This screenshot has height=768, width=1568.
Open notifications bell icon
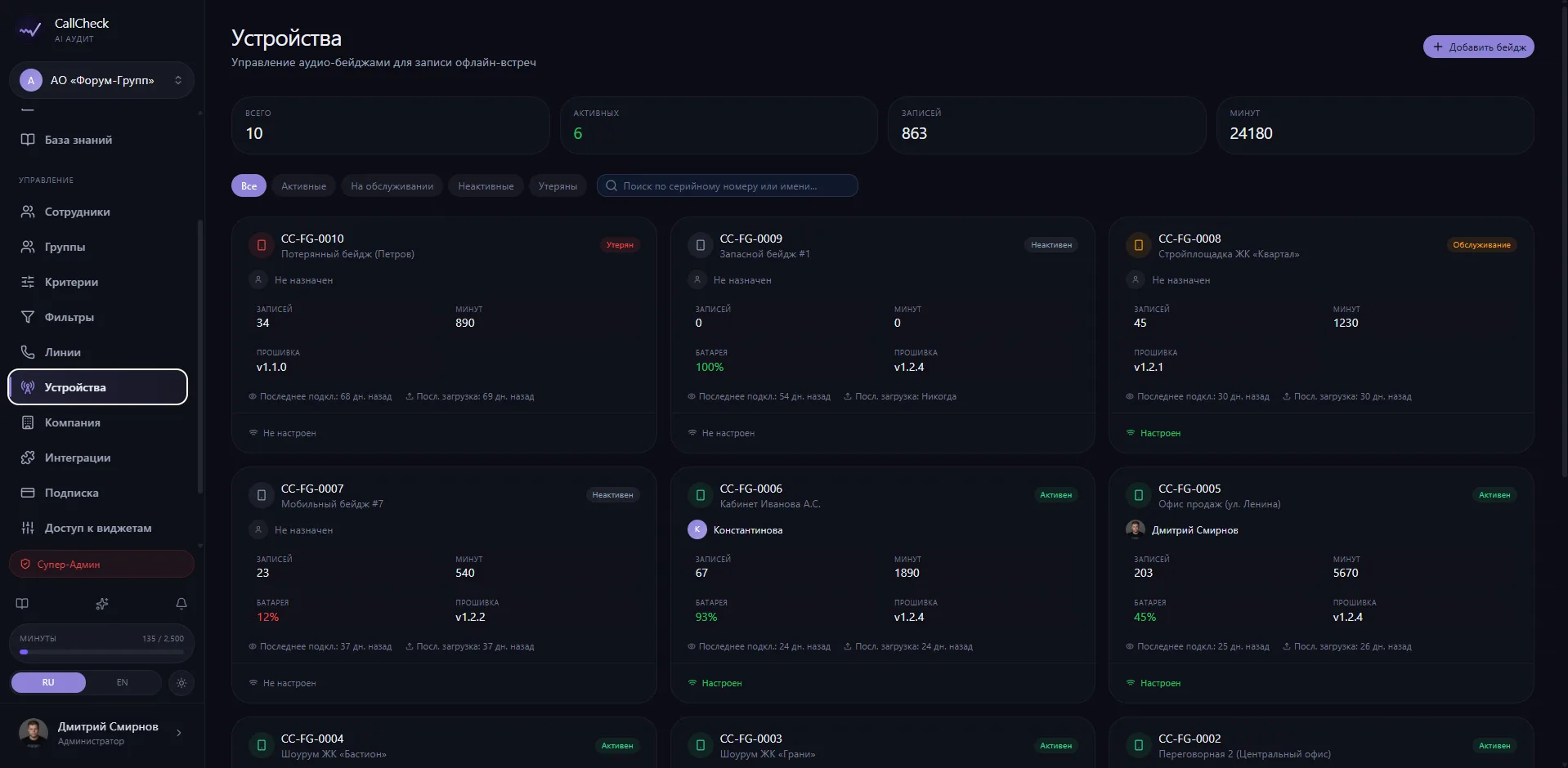pos(181,604)
